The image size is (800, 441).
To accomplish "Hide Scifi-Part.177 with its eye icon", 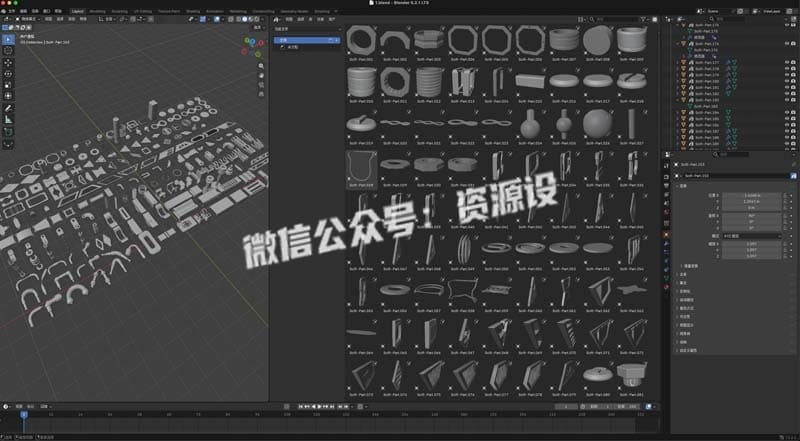I will [786, 62].
